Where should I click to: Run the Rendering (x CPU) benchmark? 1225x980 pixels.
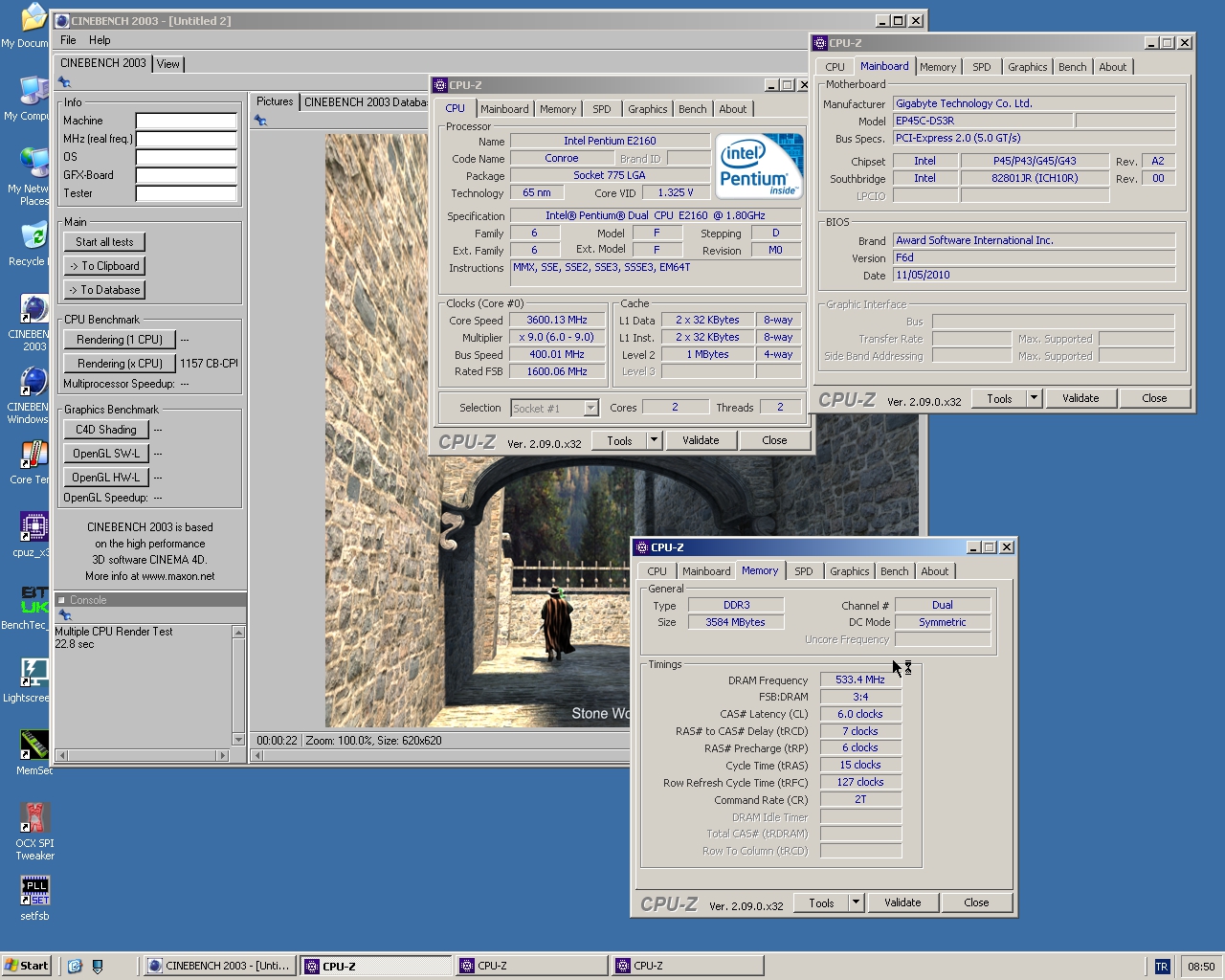coord(120,364)
